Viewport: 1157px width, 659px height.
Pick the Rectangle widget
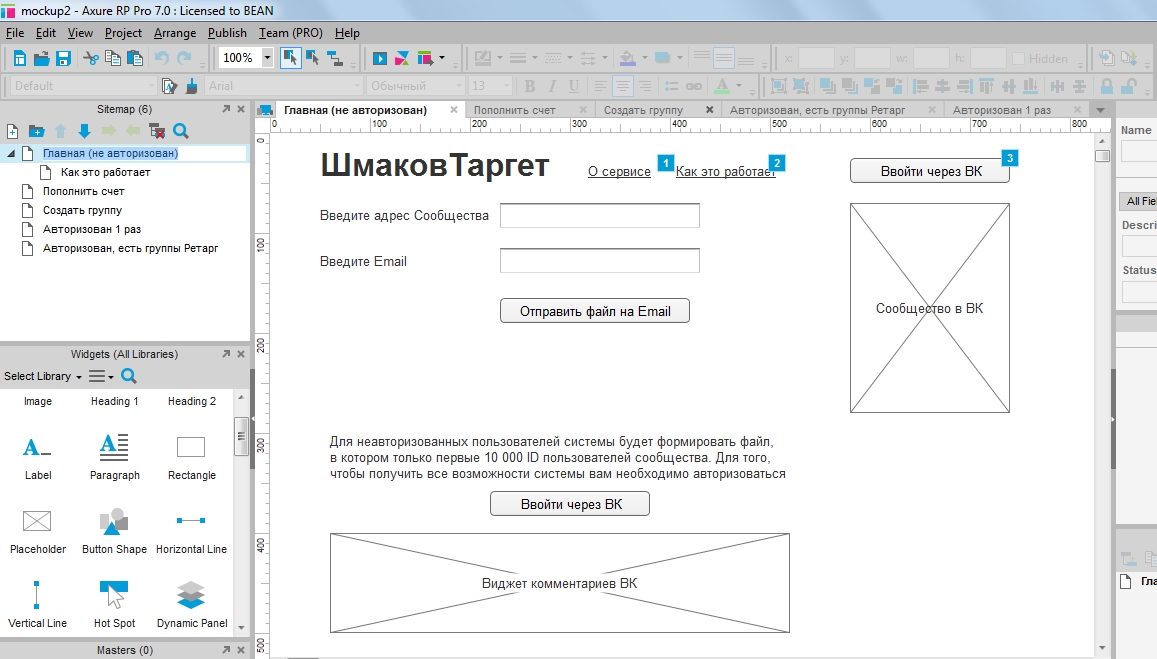coord(191,458)
